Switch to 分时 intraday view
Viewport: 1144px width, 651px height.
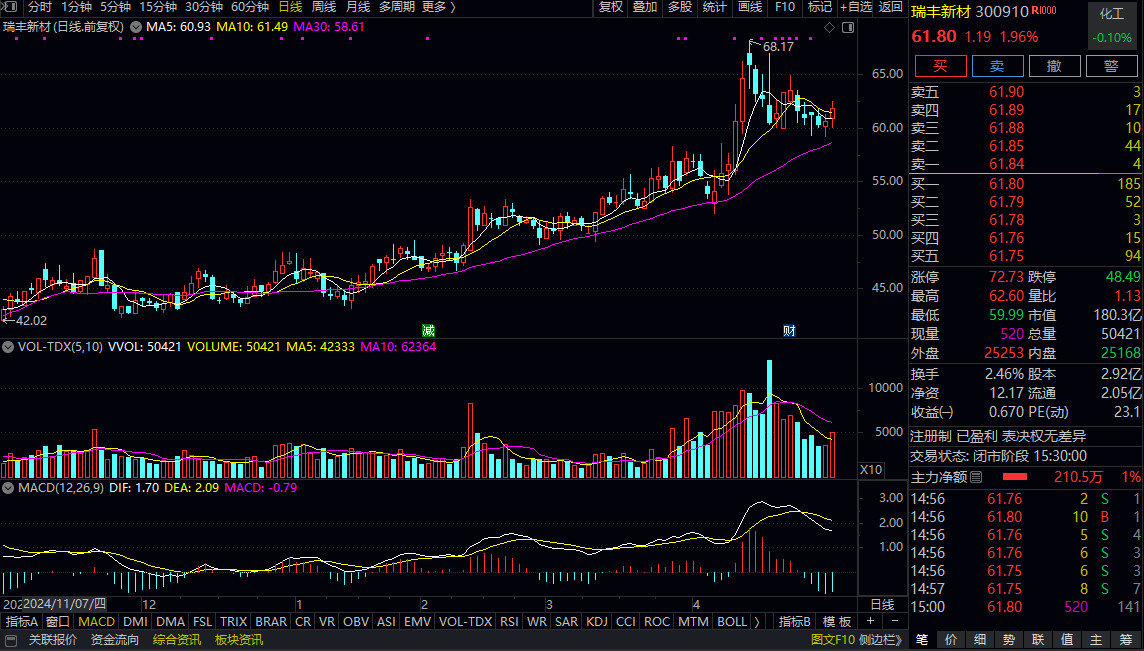click(40, 7)
